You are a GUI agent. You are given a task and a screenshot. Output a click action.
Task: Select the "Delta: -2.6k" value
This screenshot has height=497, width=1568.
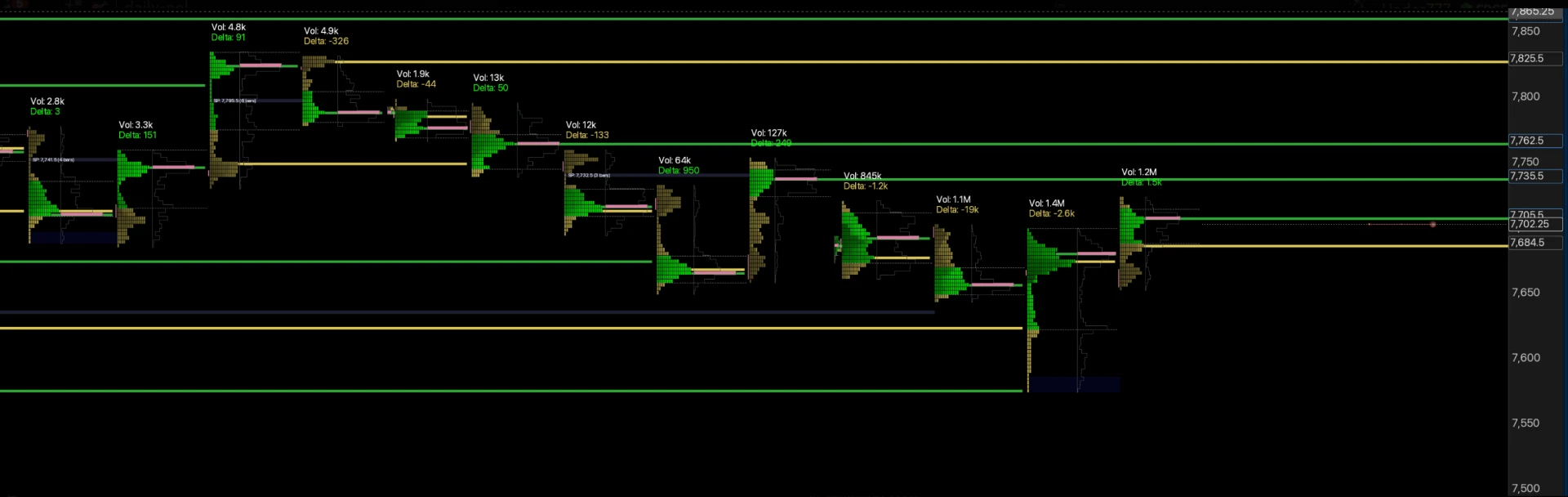pos(1052,214)
